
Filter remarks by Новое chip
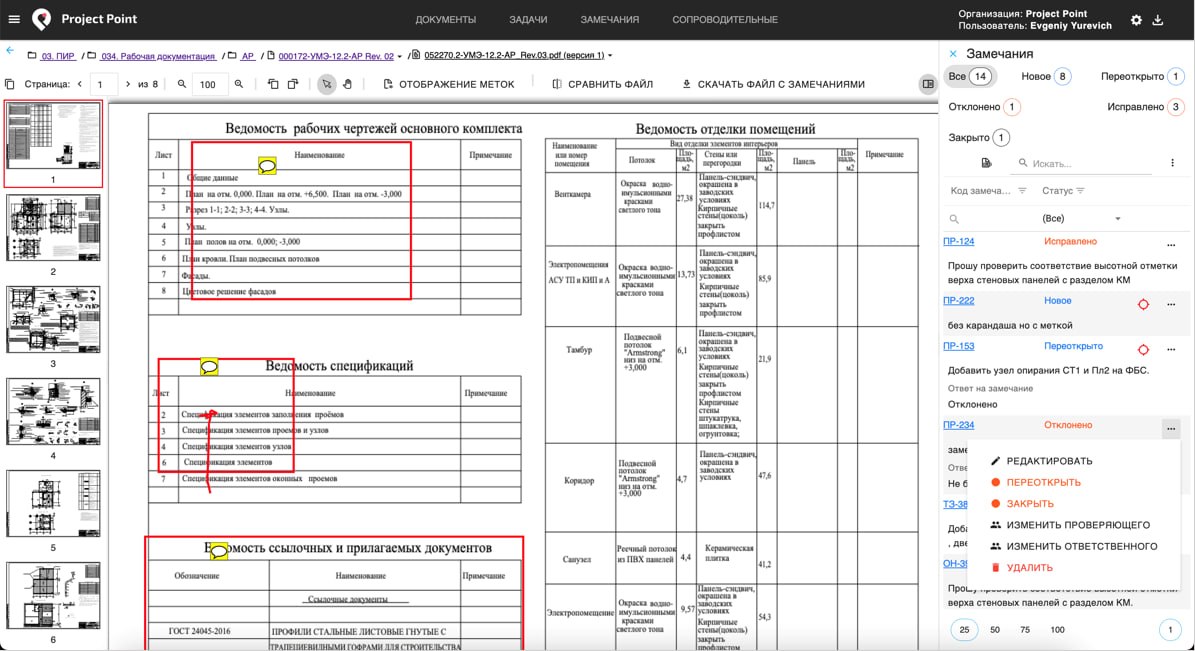pyautogui.click(x=1046, y=76)
